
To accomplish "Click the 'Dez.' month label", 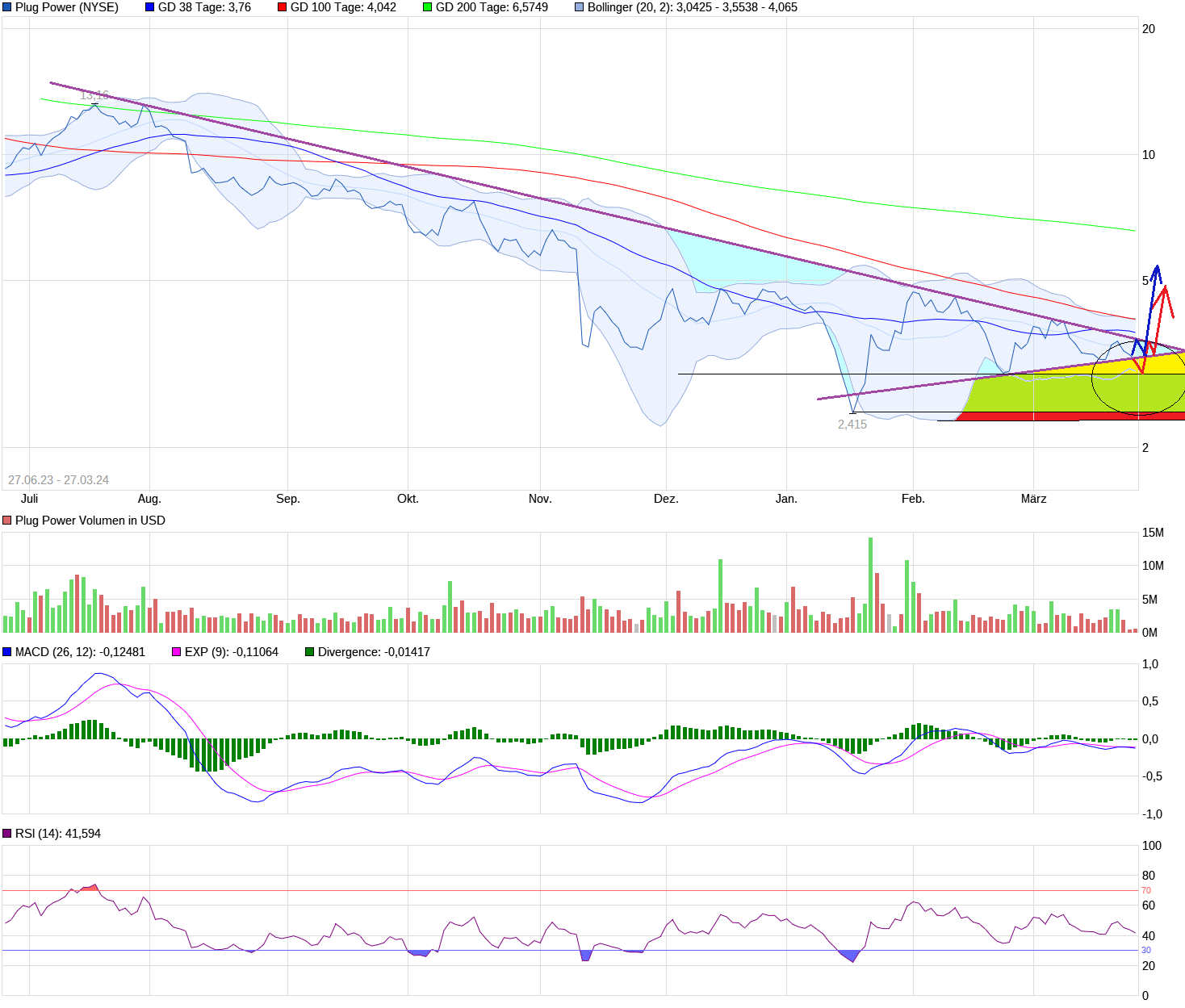I will [x=666, y=499].
